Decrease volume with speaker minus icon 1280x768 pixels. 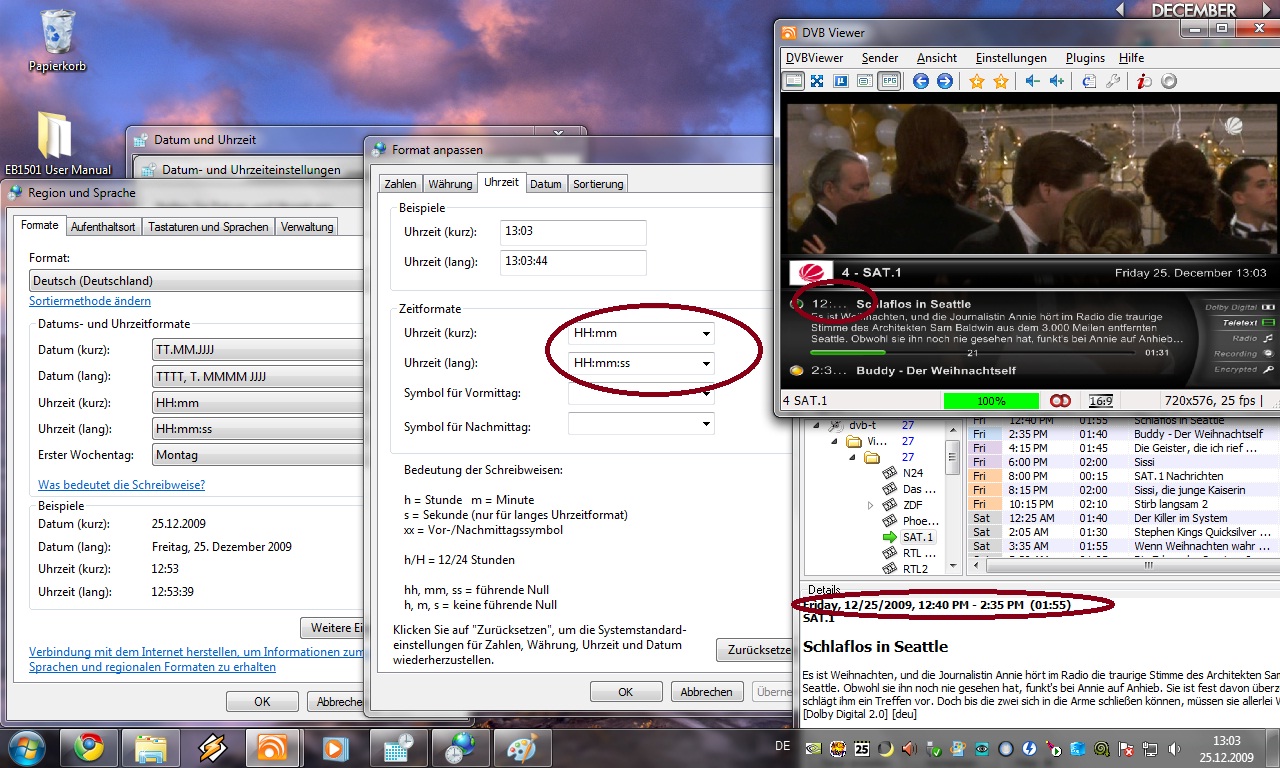coord(1033,81)
